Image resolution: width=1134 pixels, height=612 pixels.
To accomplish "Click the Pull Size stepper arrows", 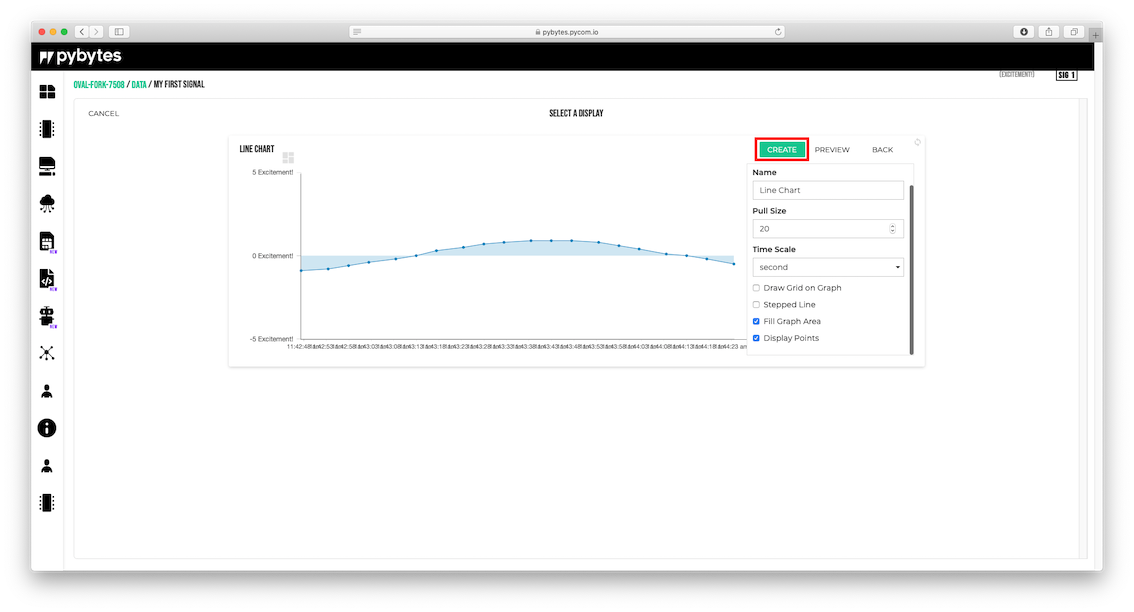I will pyautogui.click(x=892, y=229).
